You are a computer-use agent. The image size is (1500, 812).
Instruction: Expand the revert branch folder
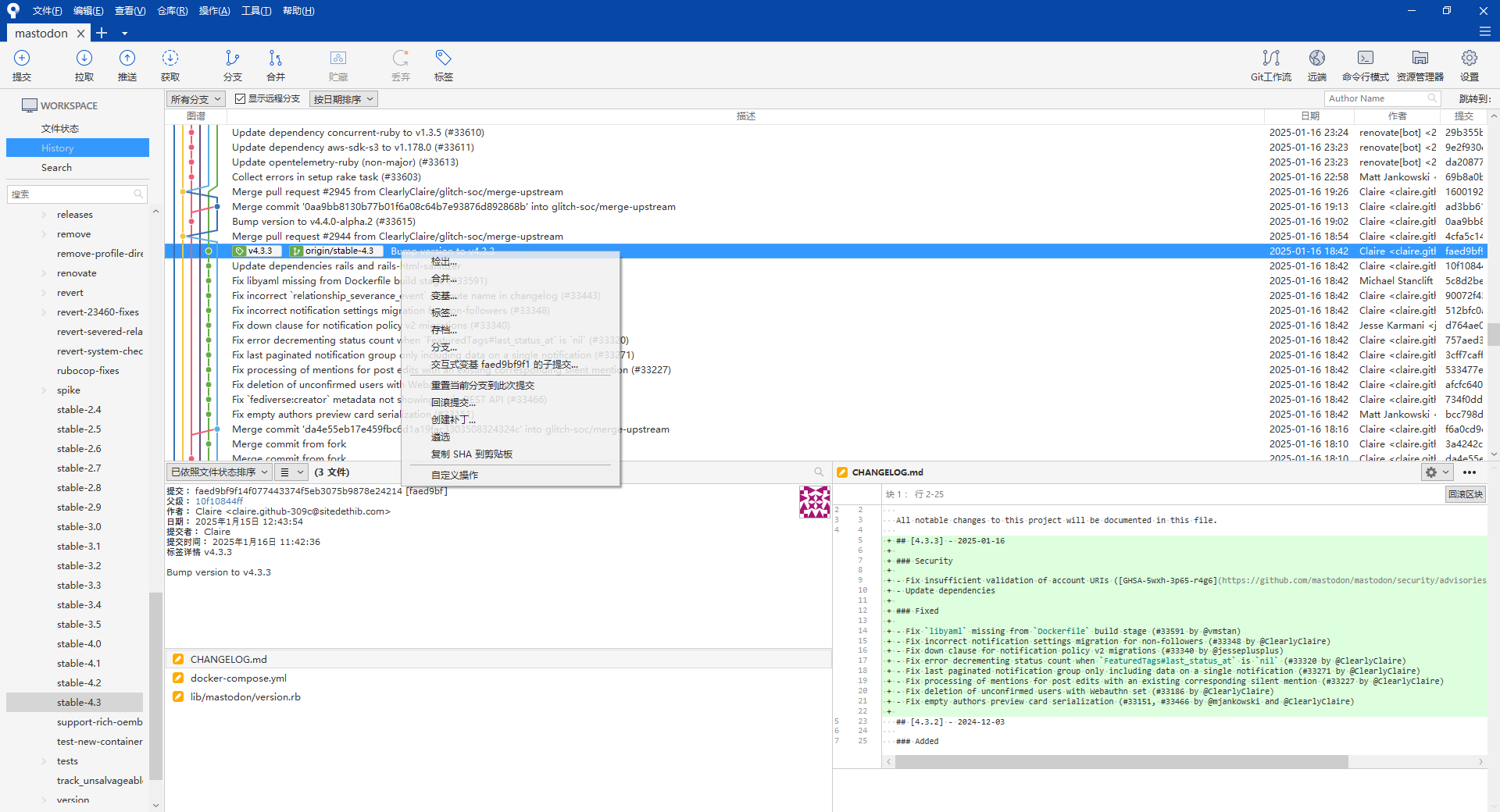click(44, 293)
